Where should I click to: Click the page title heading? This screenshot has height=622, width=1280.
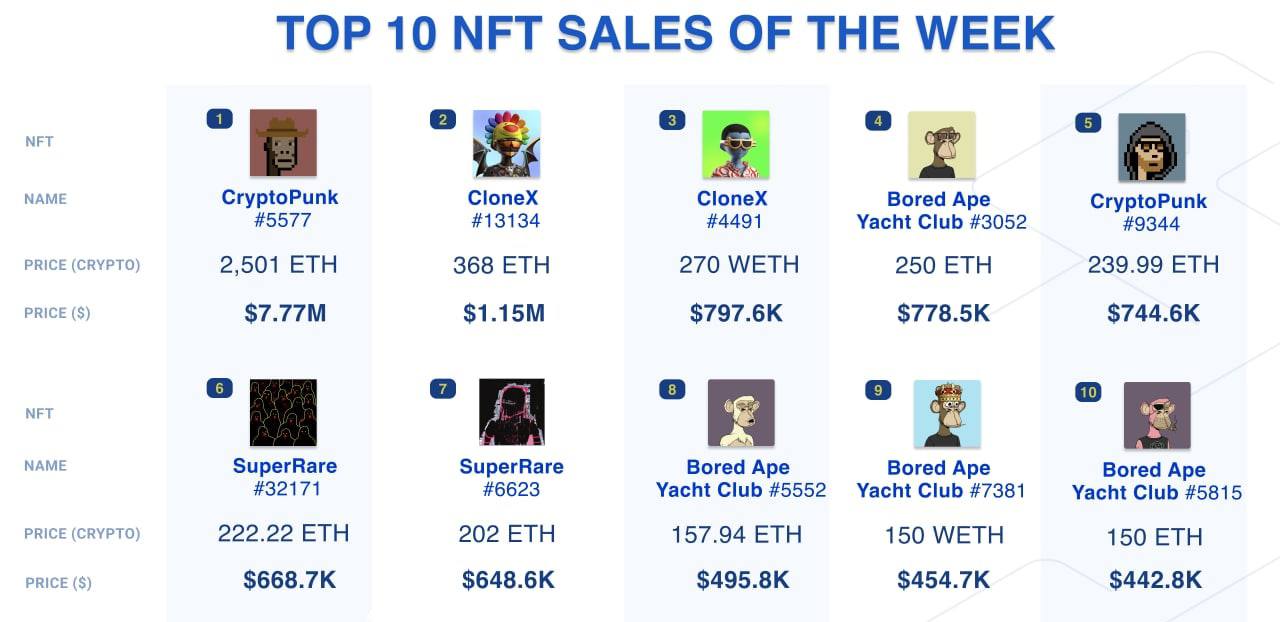(665, 33)
